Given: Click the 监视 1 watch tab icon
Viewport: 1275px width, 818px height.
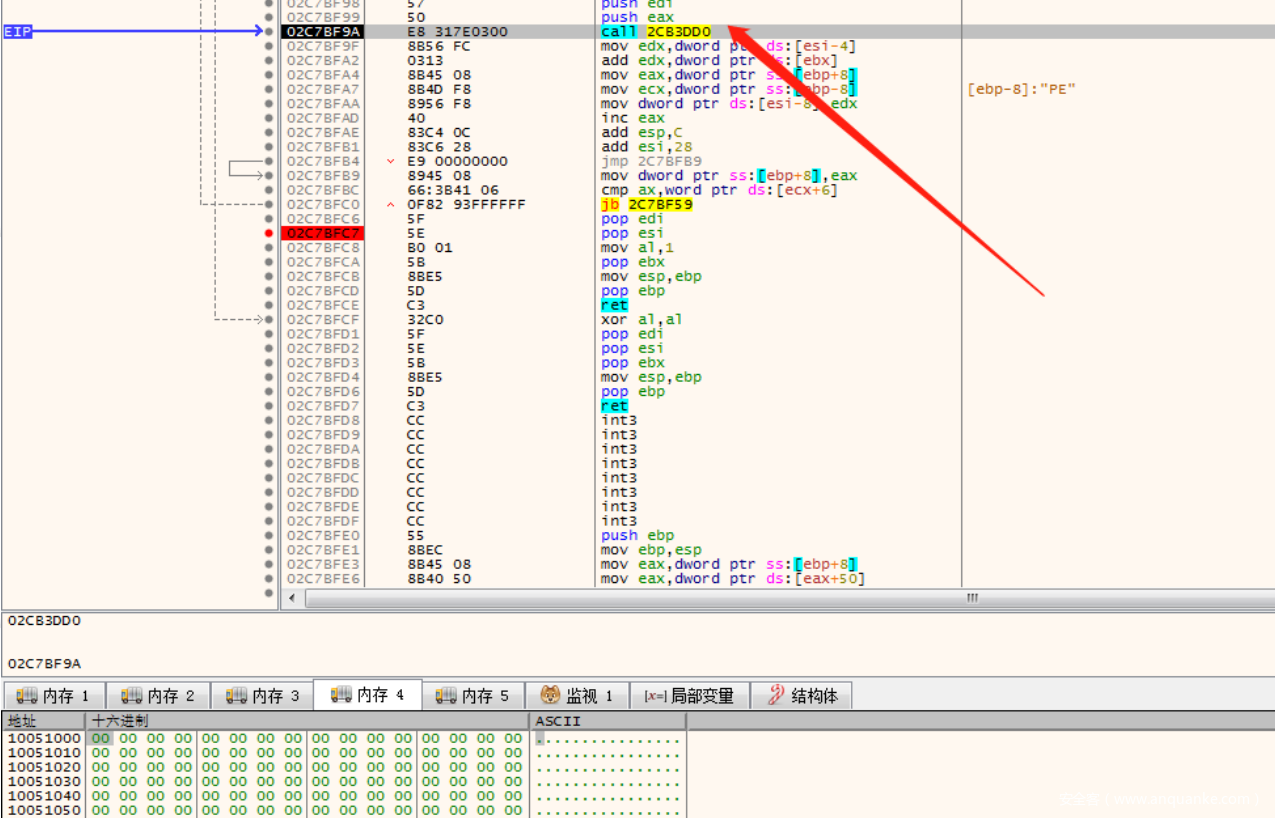Looking at the screenshot, I should 550,695.
